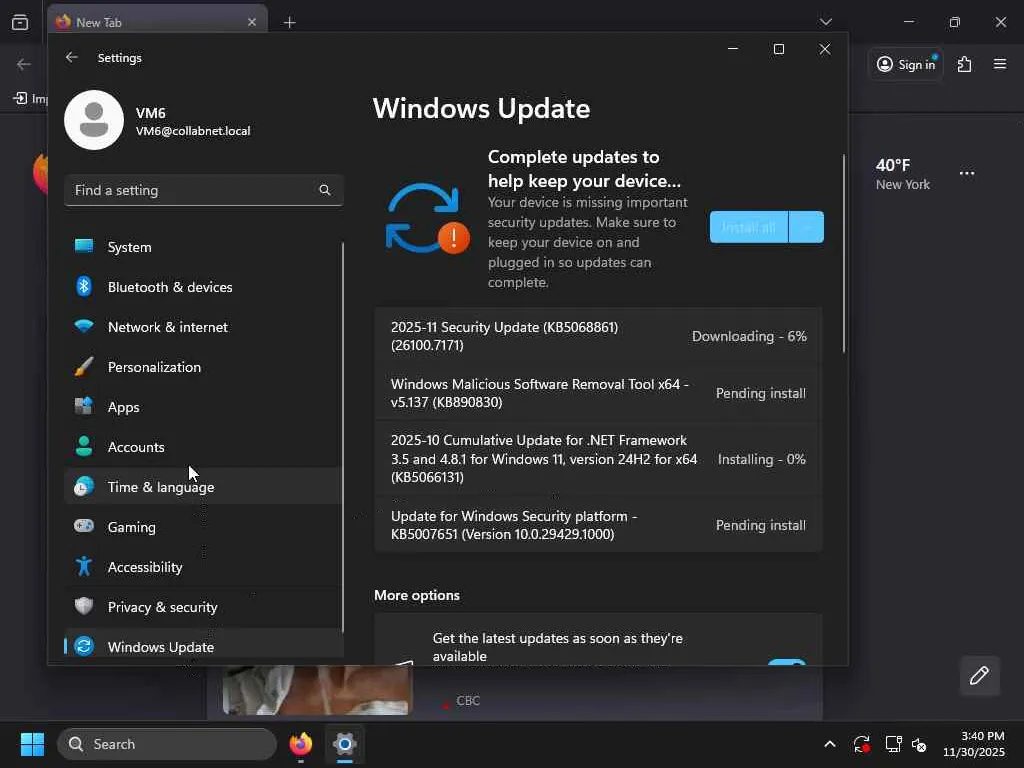Click the search magnifier in Find a setting

[325, 190]
